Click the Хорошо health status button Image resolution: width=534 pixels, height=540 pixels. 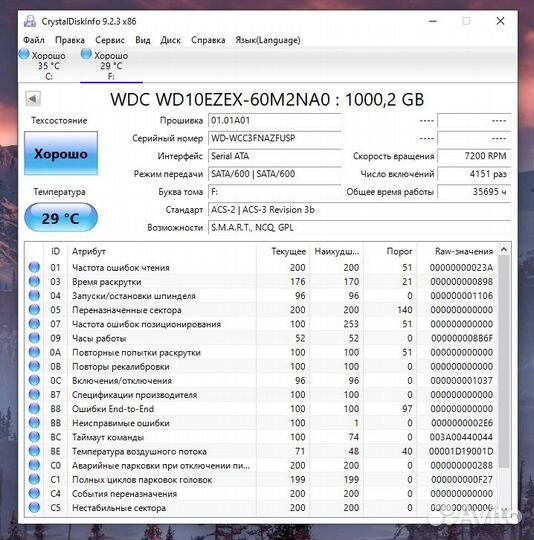point(61,154)
